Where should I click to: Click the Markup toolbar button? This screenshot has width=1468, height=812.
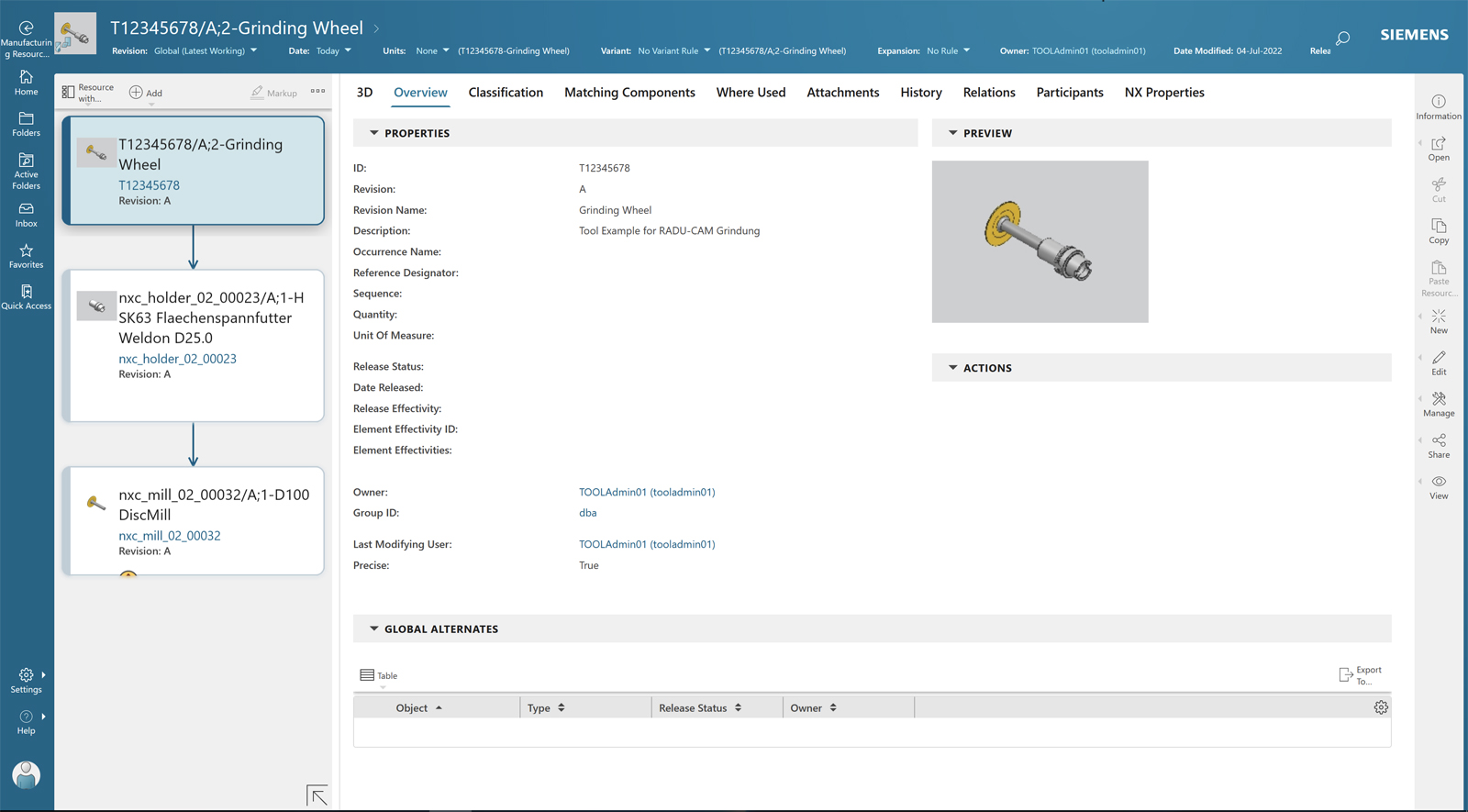274,93
